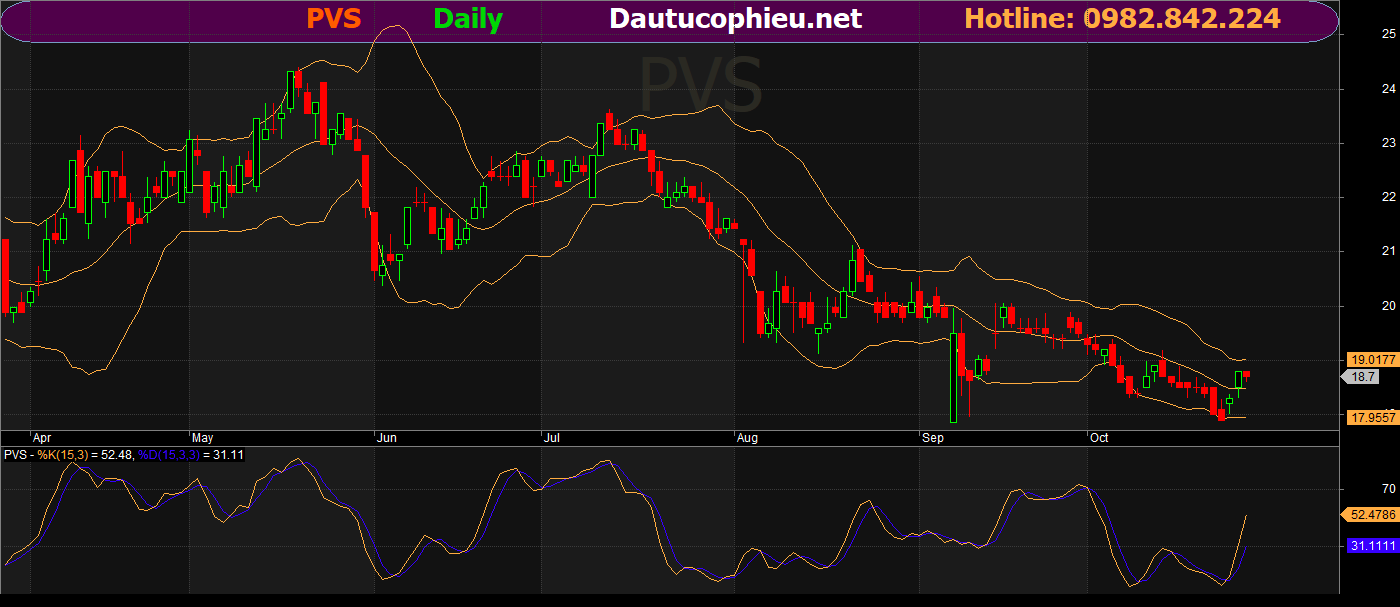Screen dimensions: 1400x607
Task: Open the Dautucophieu.net link
Action: tap(735, 19)
